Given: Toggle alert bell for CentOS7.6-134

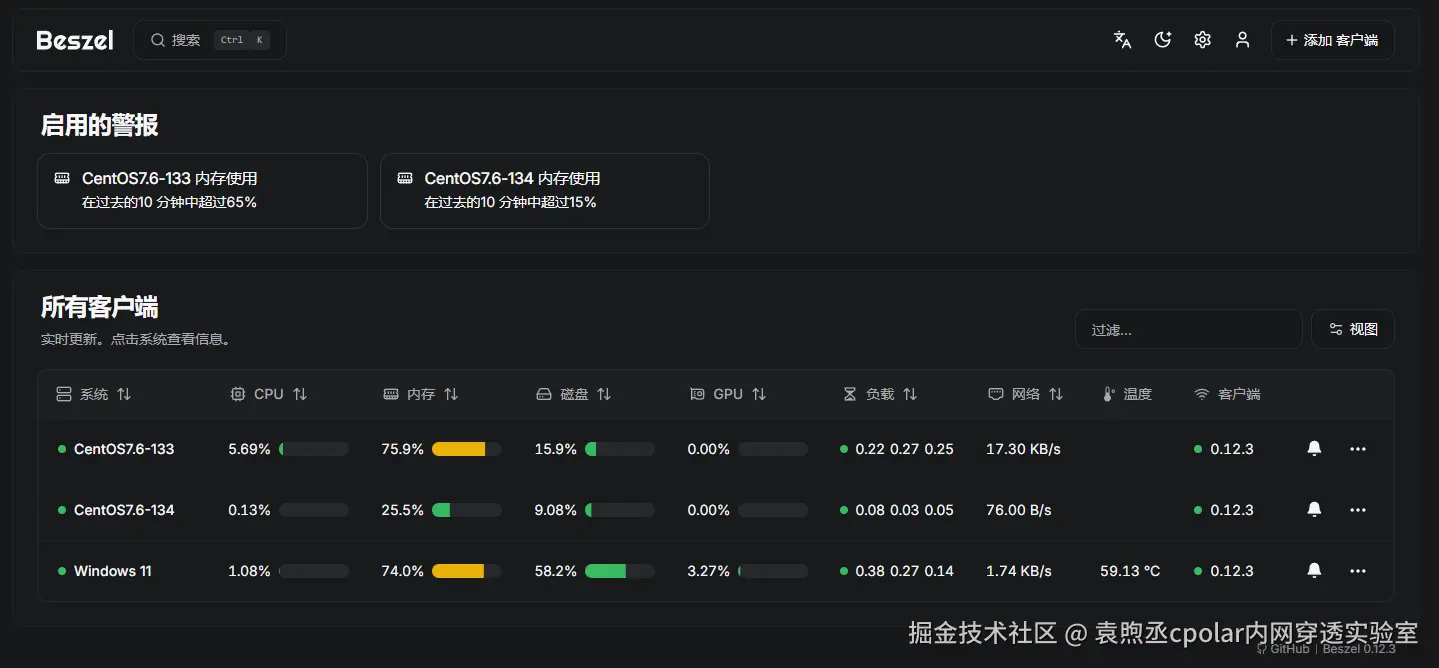Looking at the screenshot, I should [x=1314, y=510].
